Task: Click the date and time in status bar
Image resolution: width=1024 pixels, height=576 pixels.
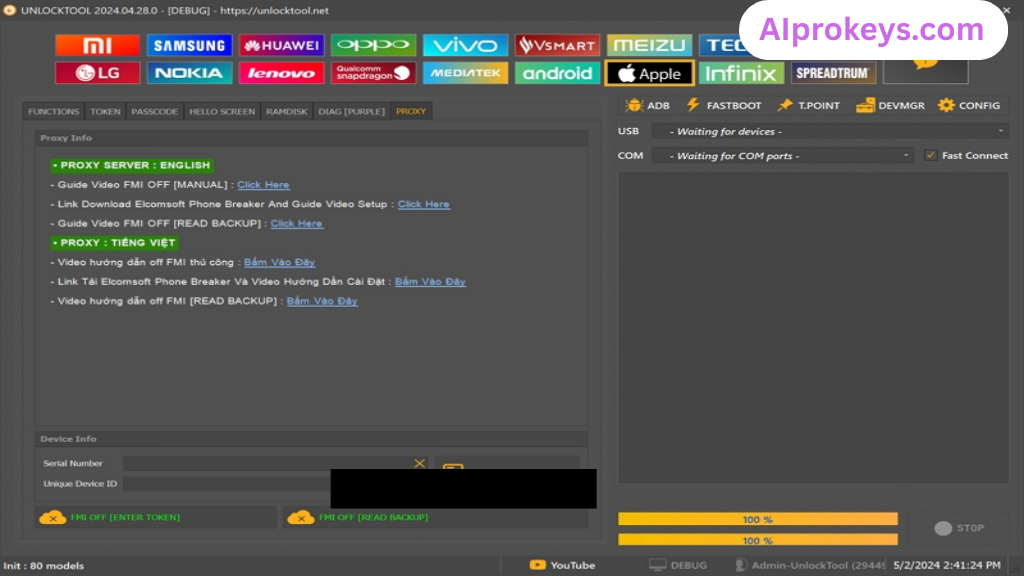Action: (947, 565)
